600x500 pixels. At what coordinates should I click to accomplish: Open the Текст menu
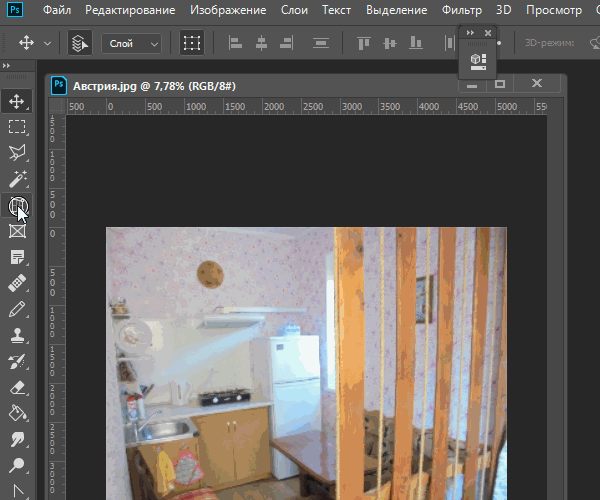point(336,10)
